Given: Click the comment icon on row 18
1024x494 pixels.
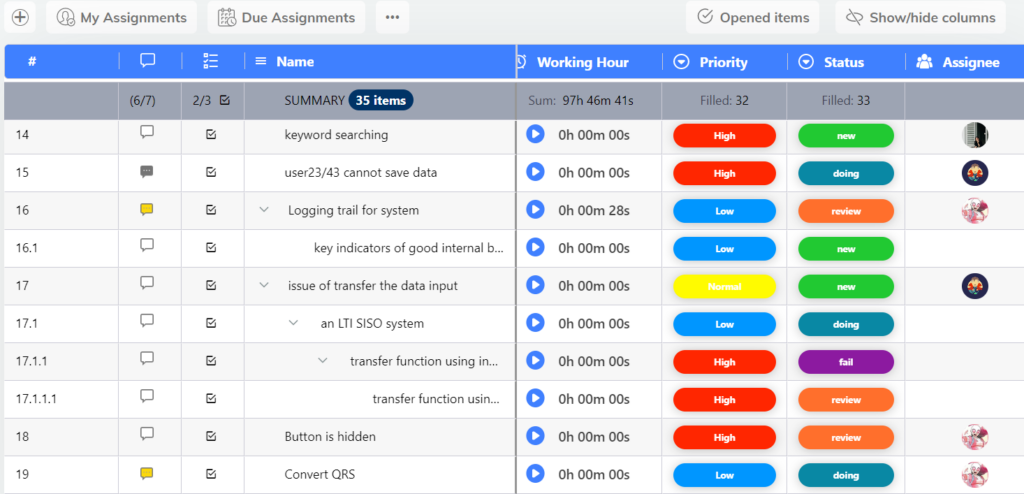Looking at the screenshot, I should pos(147,435).
